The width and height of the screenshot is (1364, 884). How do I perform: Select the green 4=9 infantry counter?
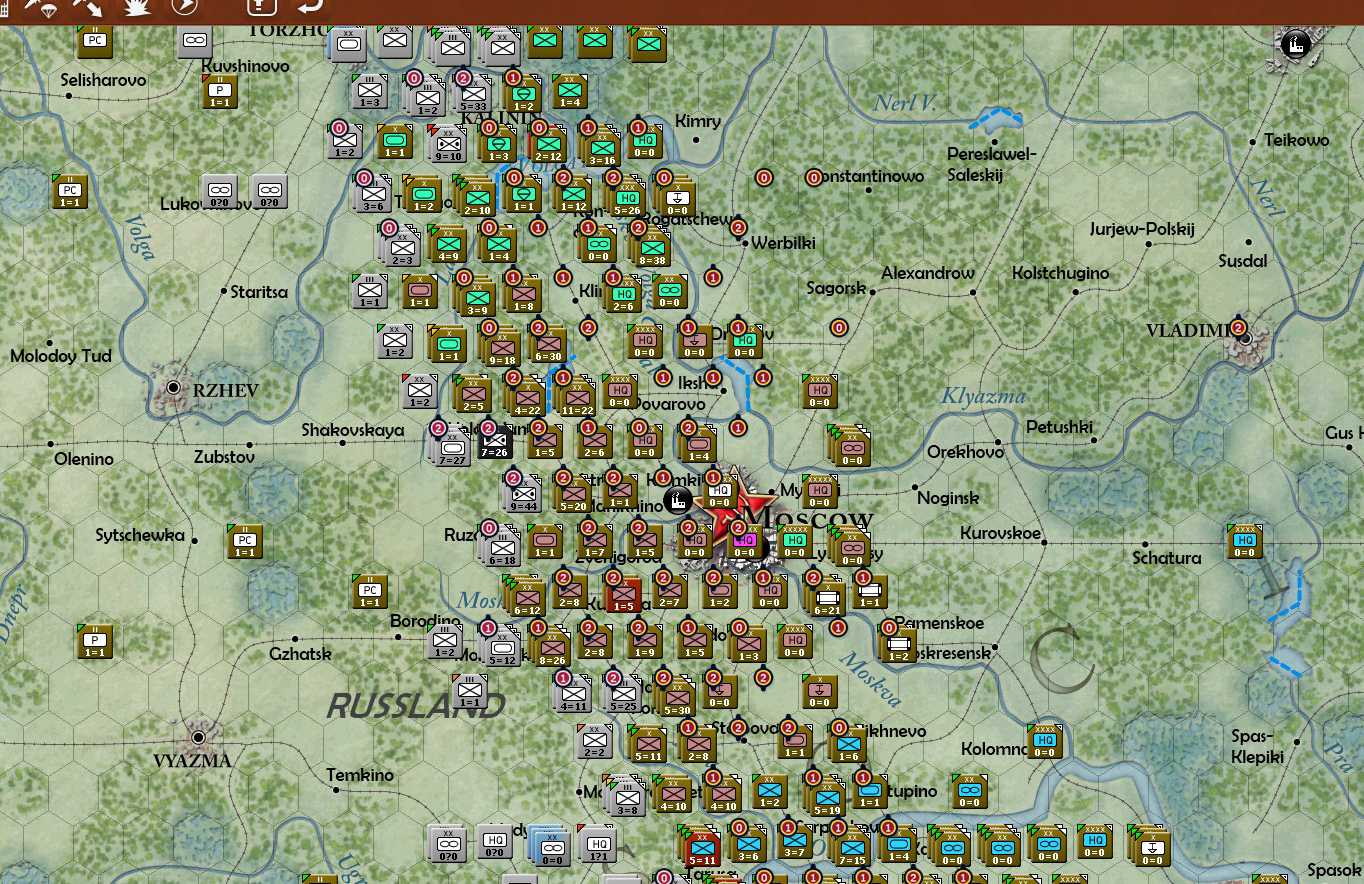pyautogui.click(x=446, y=243)
